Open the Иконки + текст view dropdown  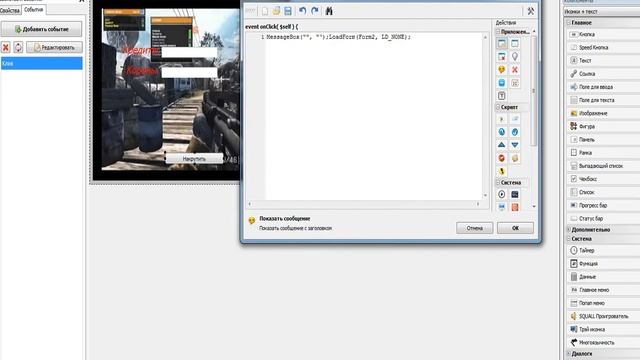[602, 12]
